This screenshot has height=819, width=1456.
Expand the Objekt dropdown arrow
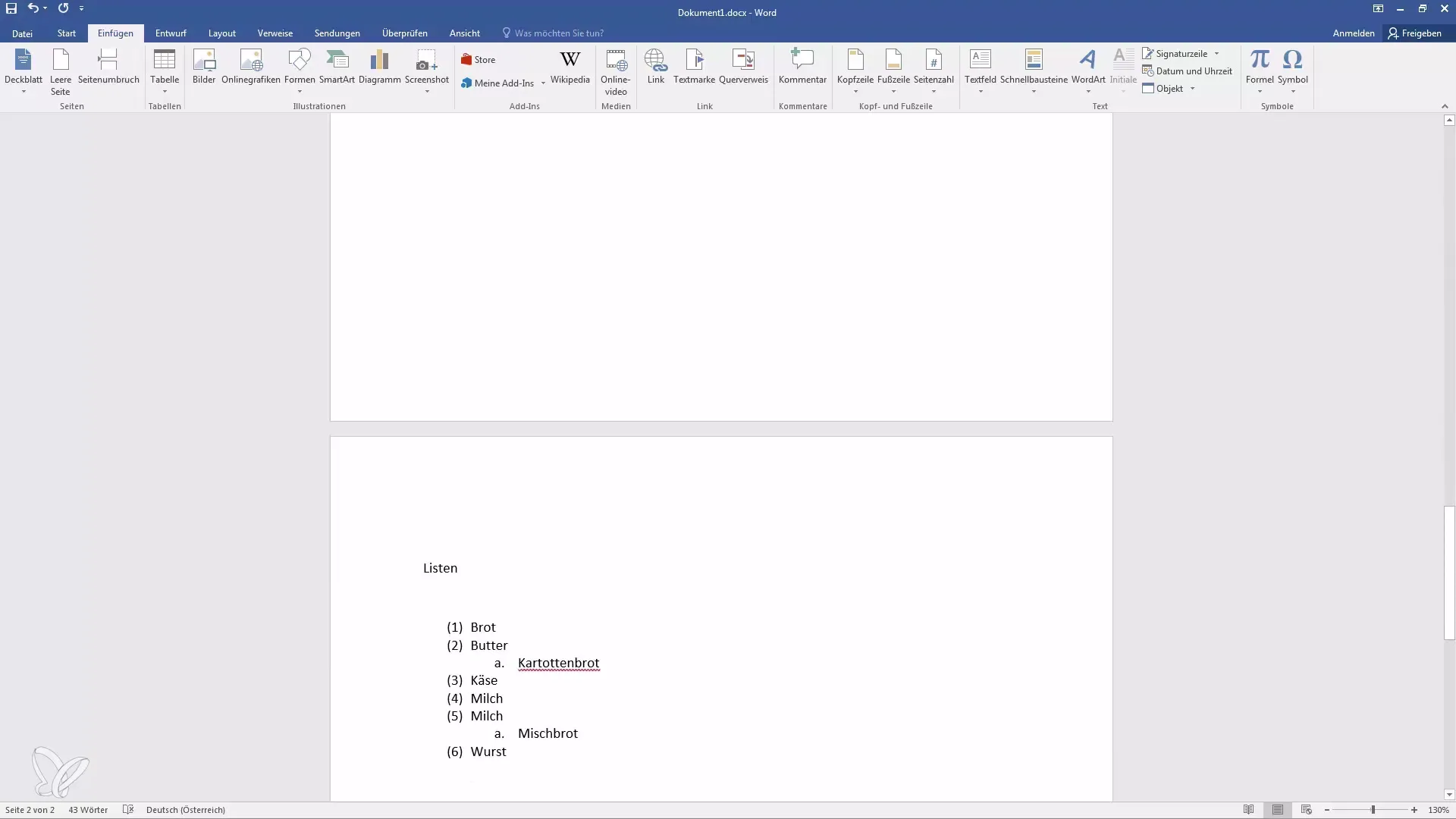[x=1192, y=89]
